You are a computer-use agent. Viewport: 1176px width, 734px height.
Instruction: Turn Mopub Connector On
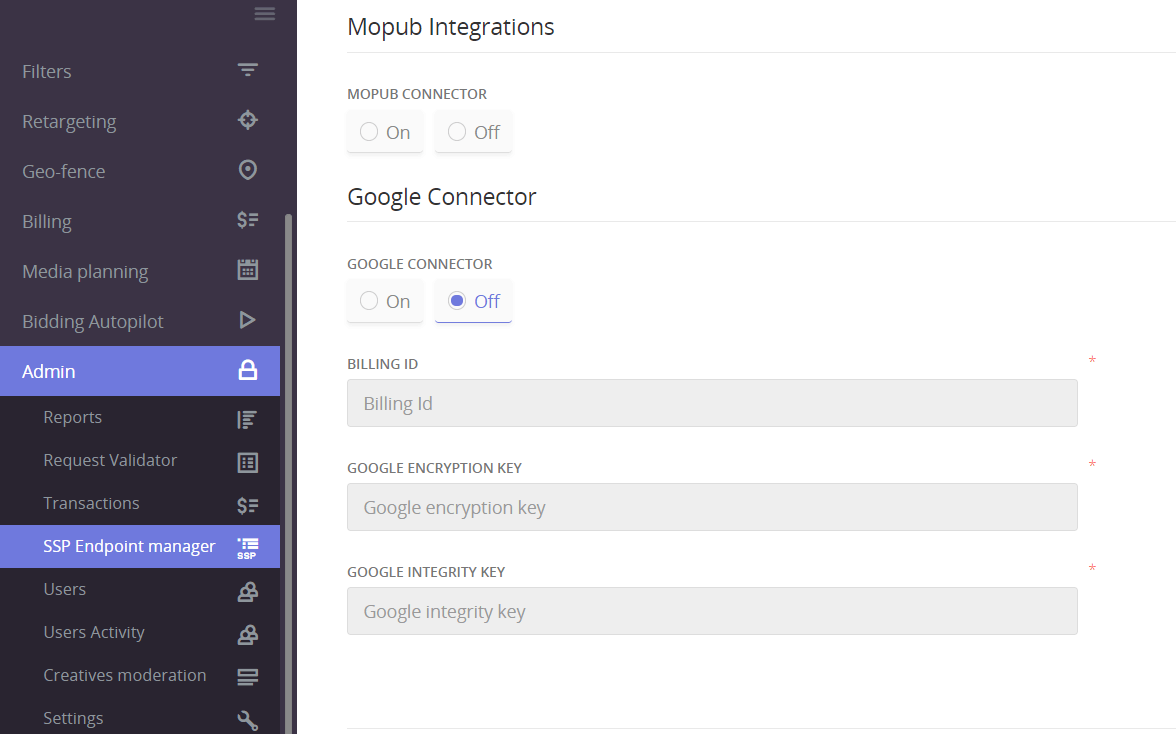tap(385, 132)
